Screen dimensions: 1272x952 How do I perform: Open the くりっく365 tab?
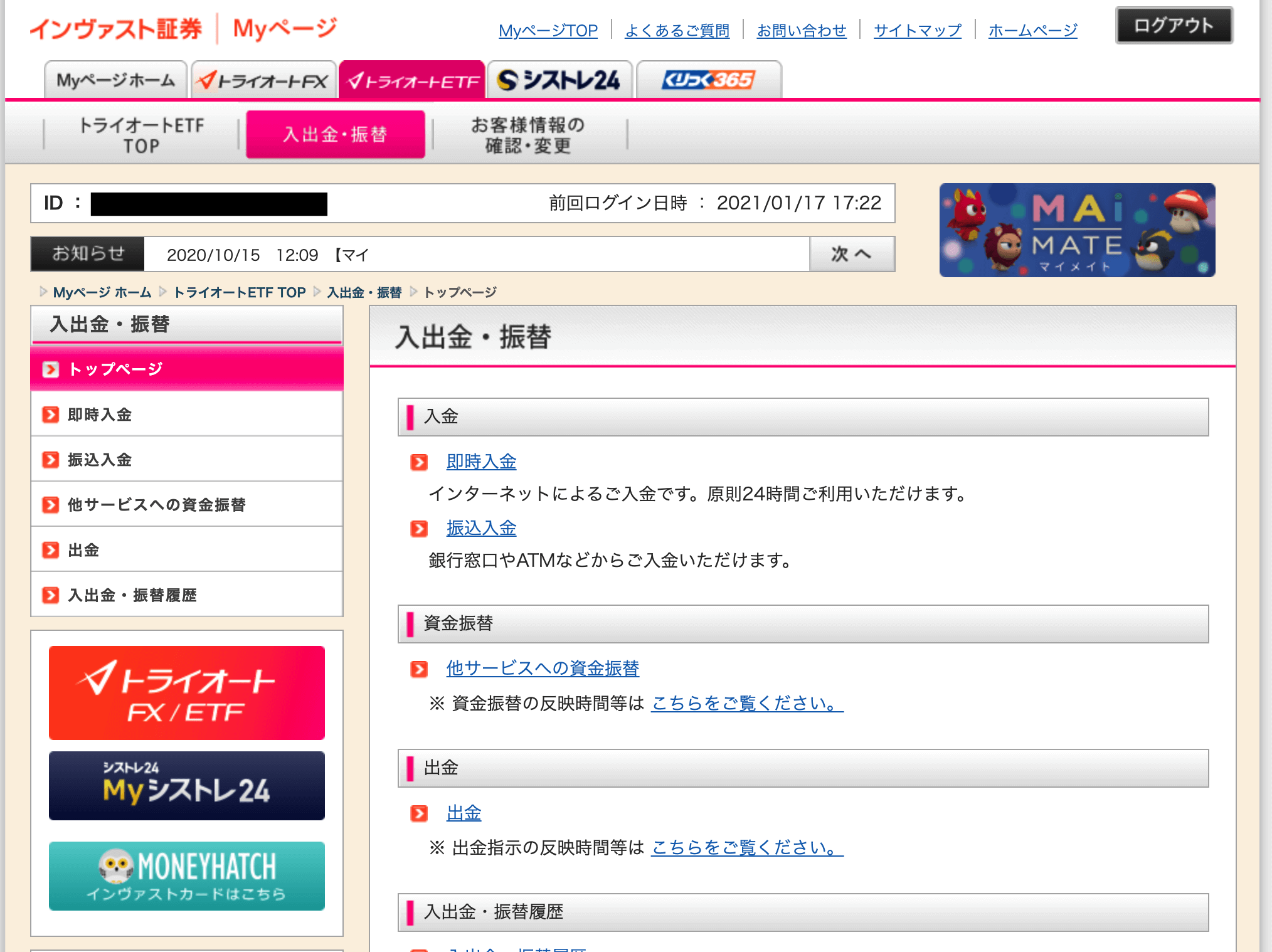point(709,80)
